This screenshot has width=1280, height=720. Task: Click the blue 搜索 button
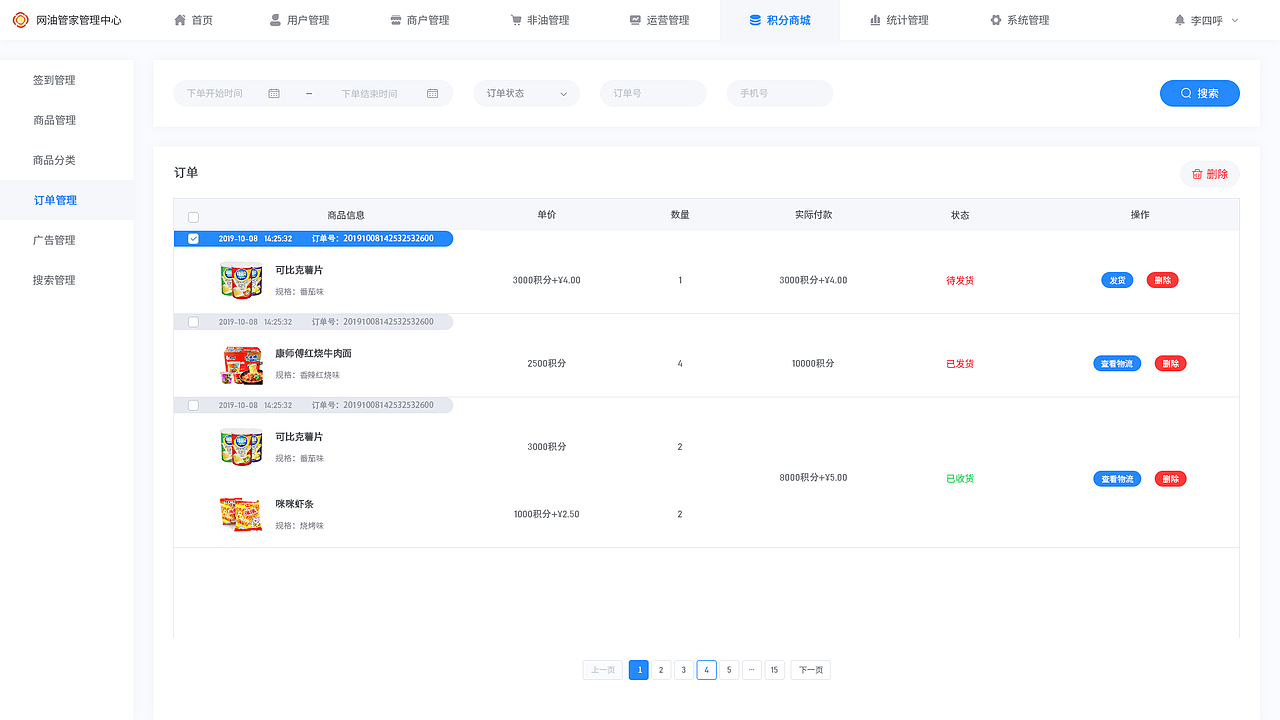[x=1200, y=93]
